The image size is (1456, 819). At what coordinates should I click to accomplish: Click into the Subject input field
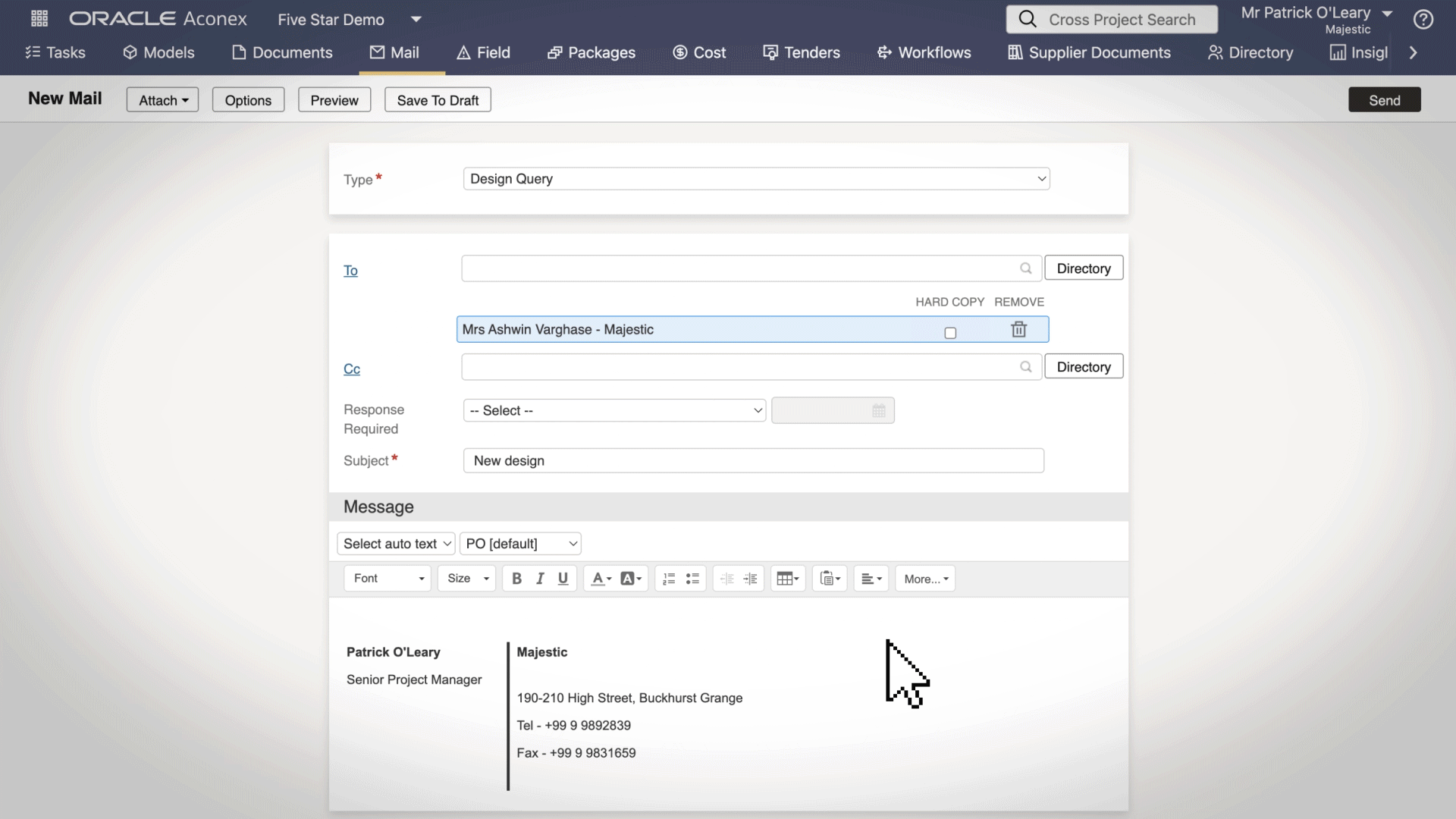(x=753, y=460)
